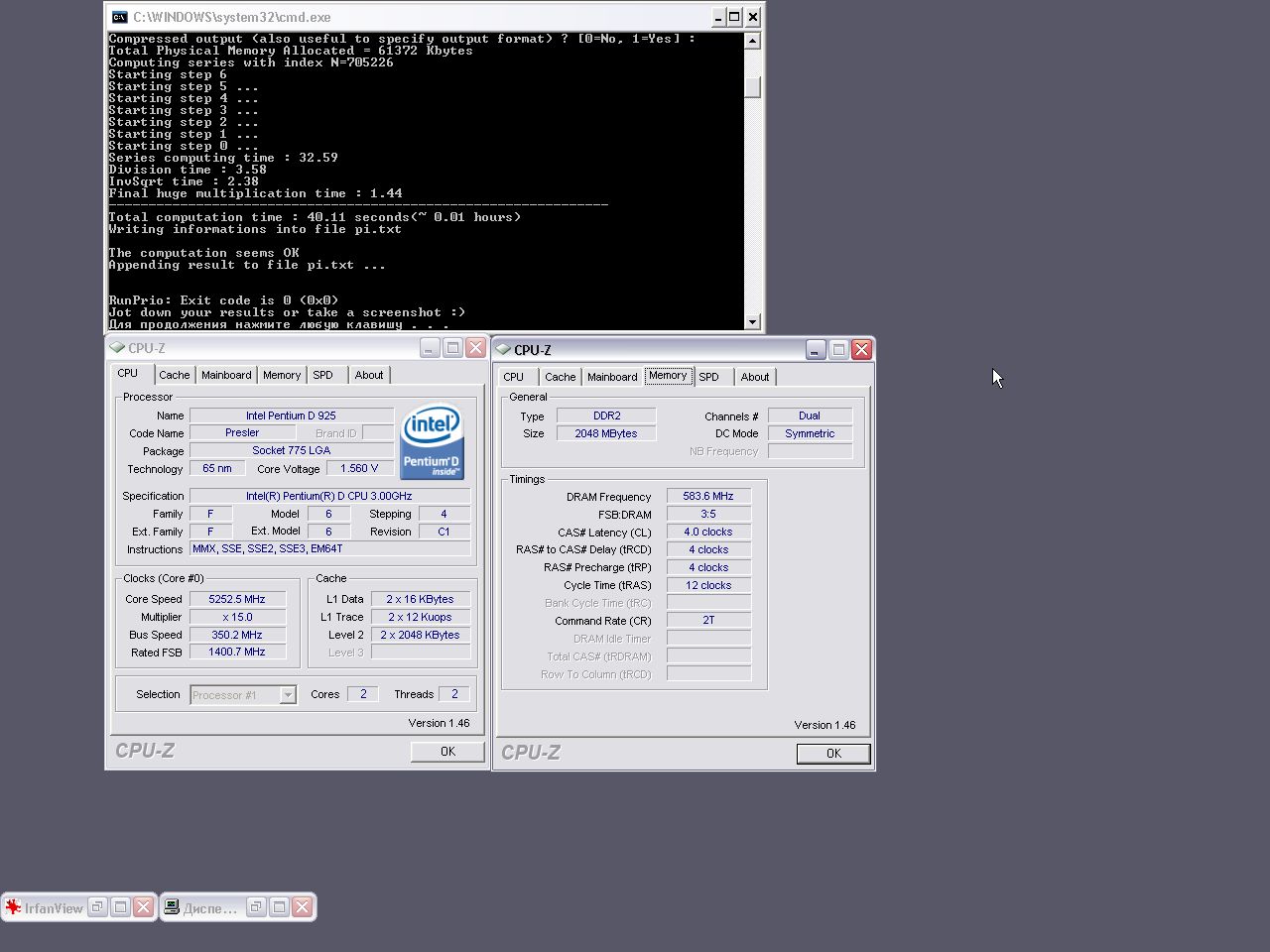Click OK in the right CPU-Z Memory window
This screenshot has height=952, width=1270.
[833, 754]
